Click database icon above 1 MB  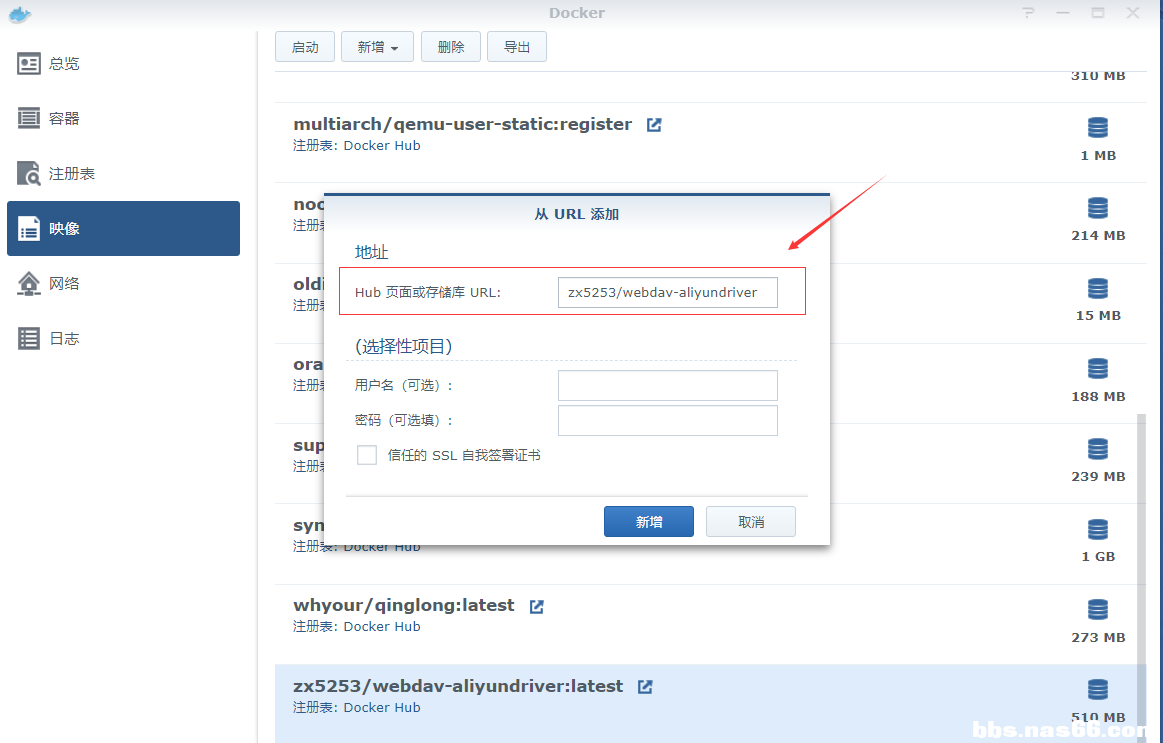point(1098,128)
